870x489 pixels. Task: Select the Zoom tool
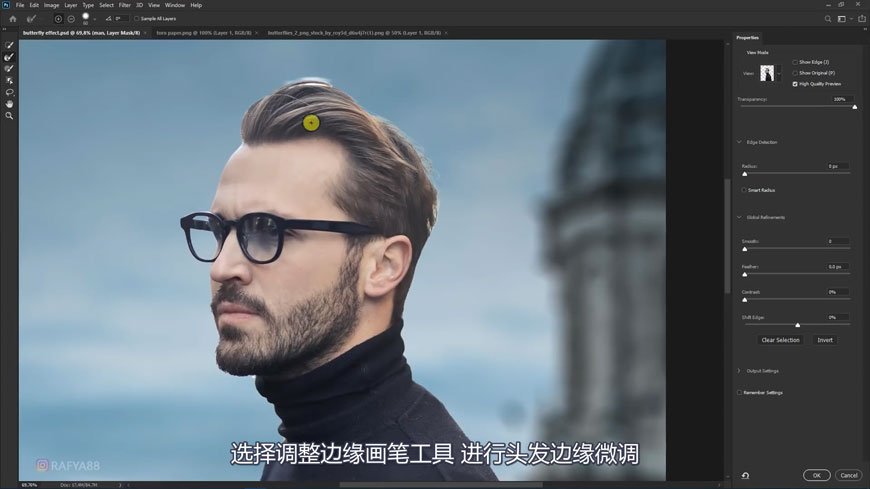click(x=10, y=116)
